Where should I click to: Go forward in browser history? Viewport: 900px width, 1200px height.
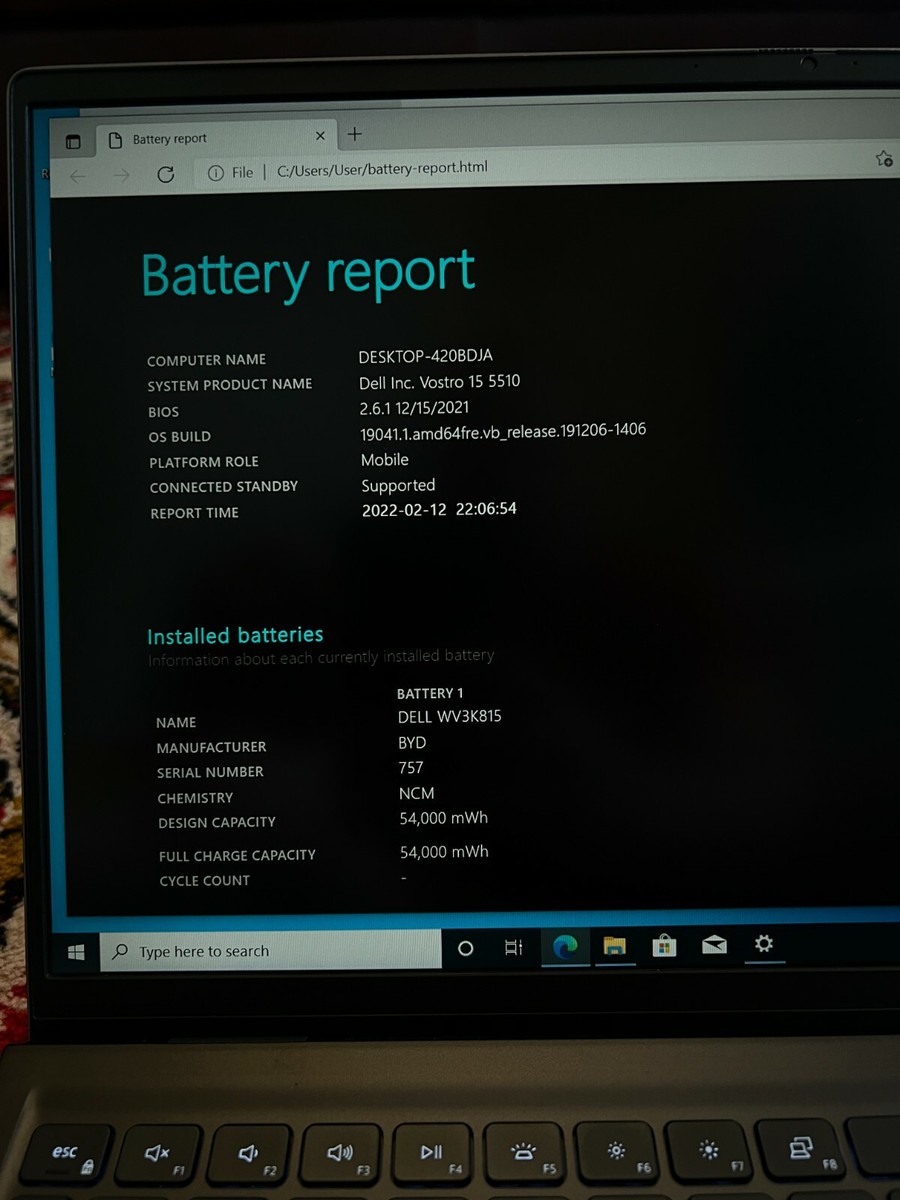click(122, 175)
